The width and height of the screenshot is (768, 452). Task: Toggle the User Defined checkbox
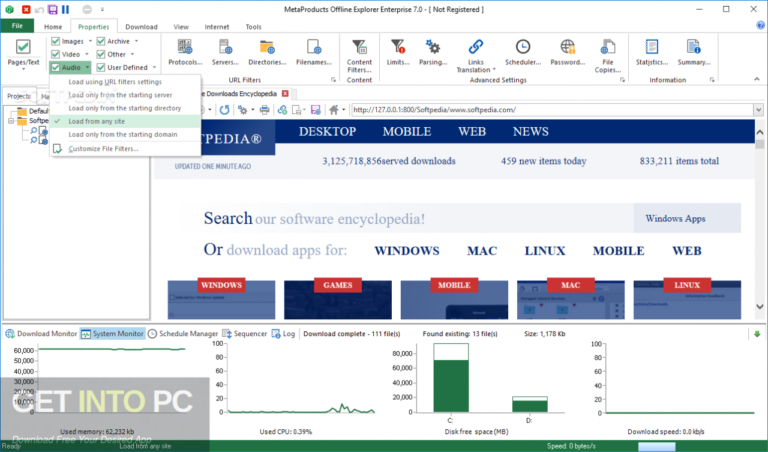click(101, 68)
